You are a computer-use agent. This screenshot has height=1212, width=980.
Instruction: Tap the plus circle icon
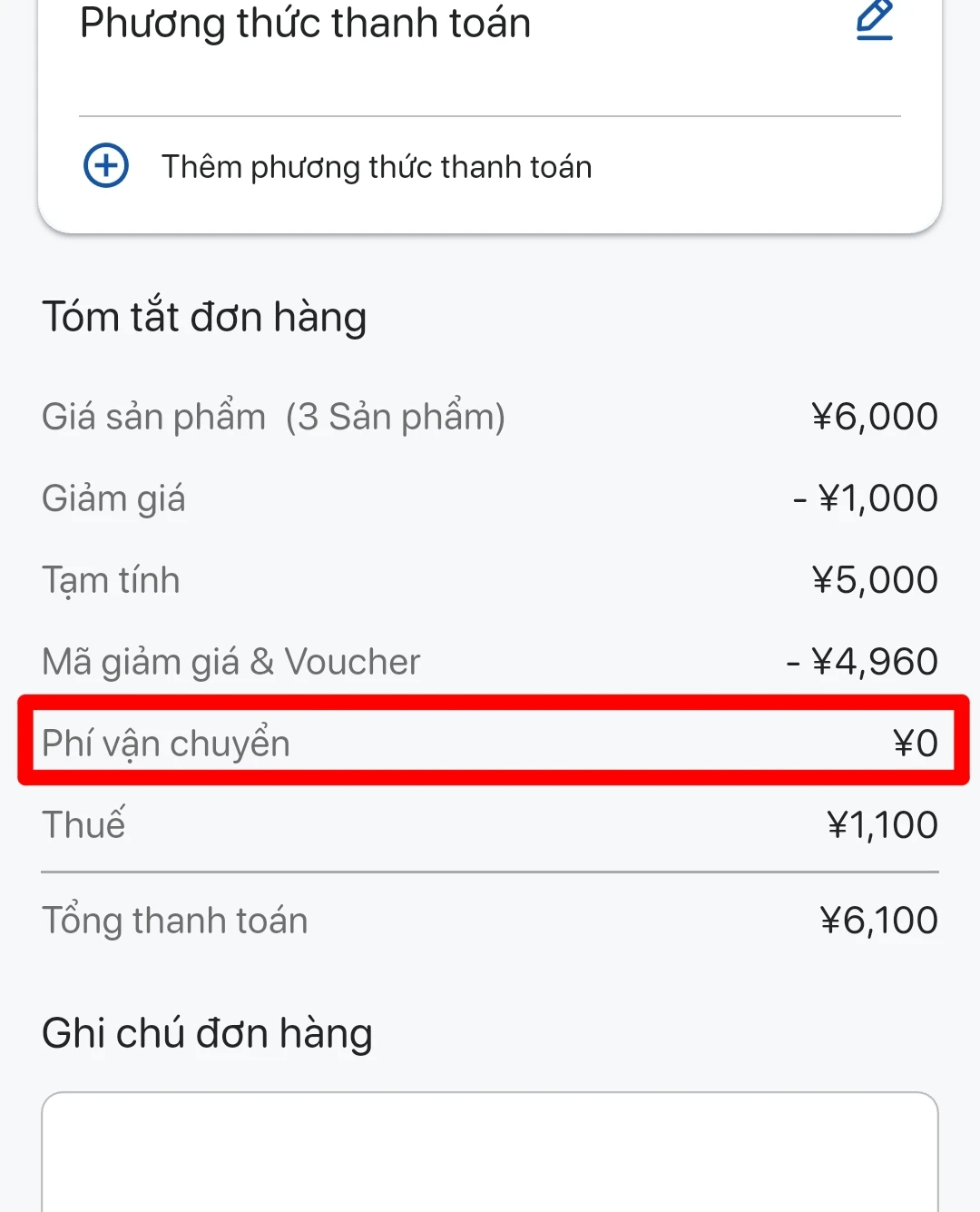(x=106, y=166)
